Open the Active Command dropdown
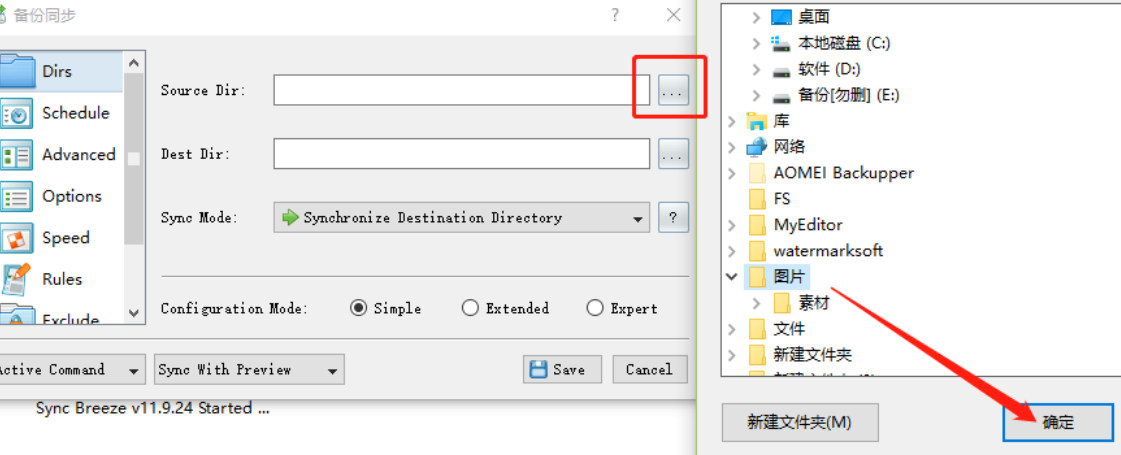1121x455 pixels. 71,369
